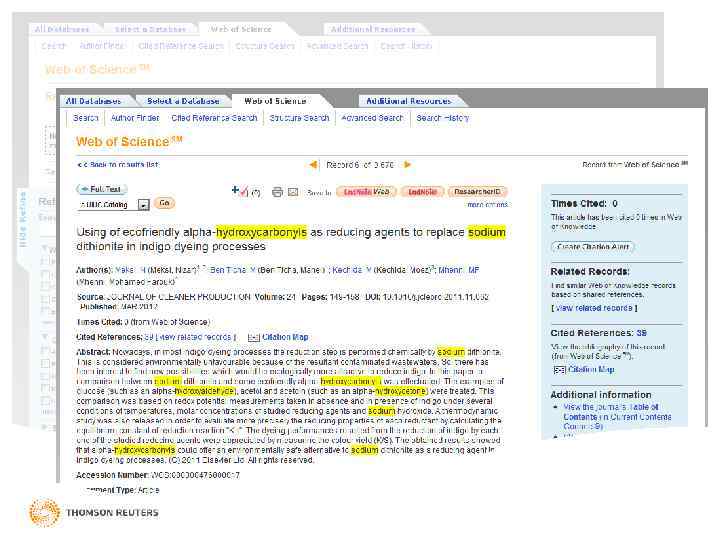
Task: Open Author Finder in background window
Action: coord(102,46)
